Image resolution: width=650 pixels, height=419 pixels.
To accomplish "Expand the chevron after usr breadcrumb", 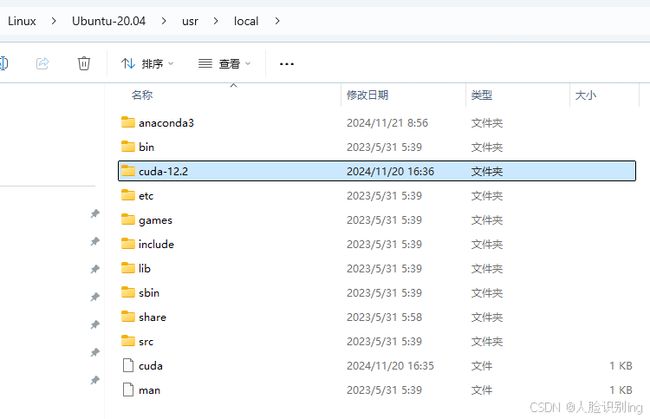I will 216,21.
